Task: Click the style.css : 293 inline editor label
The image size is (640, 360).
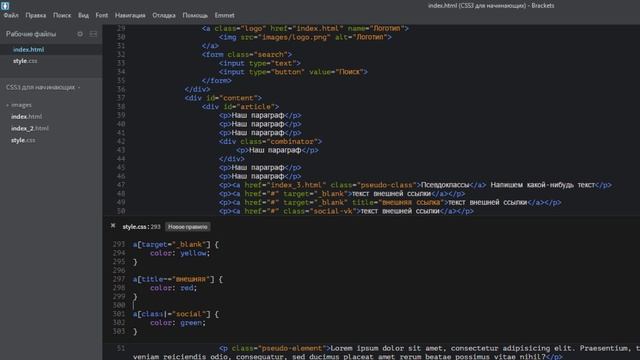Action: tap(141, 227)
